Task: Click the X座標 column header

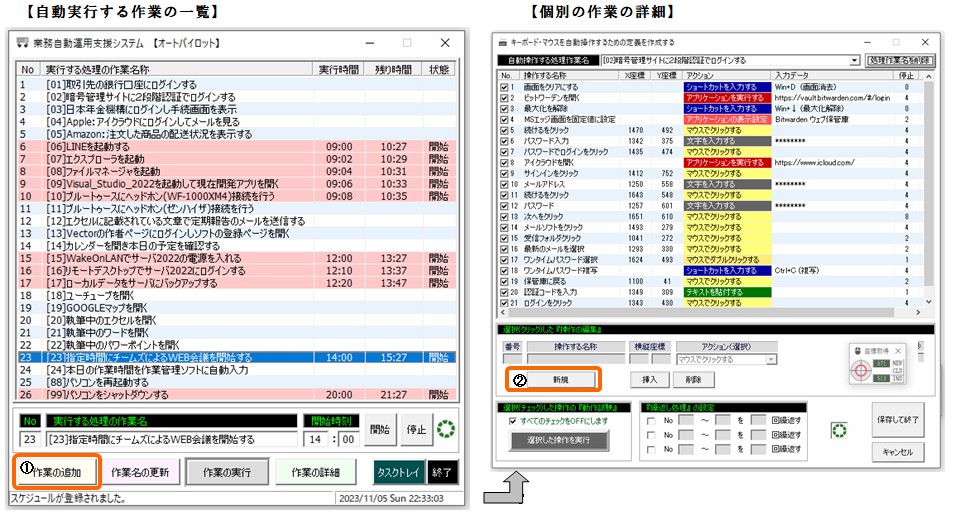Action: 635,76
